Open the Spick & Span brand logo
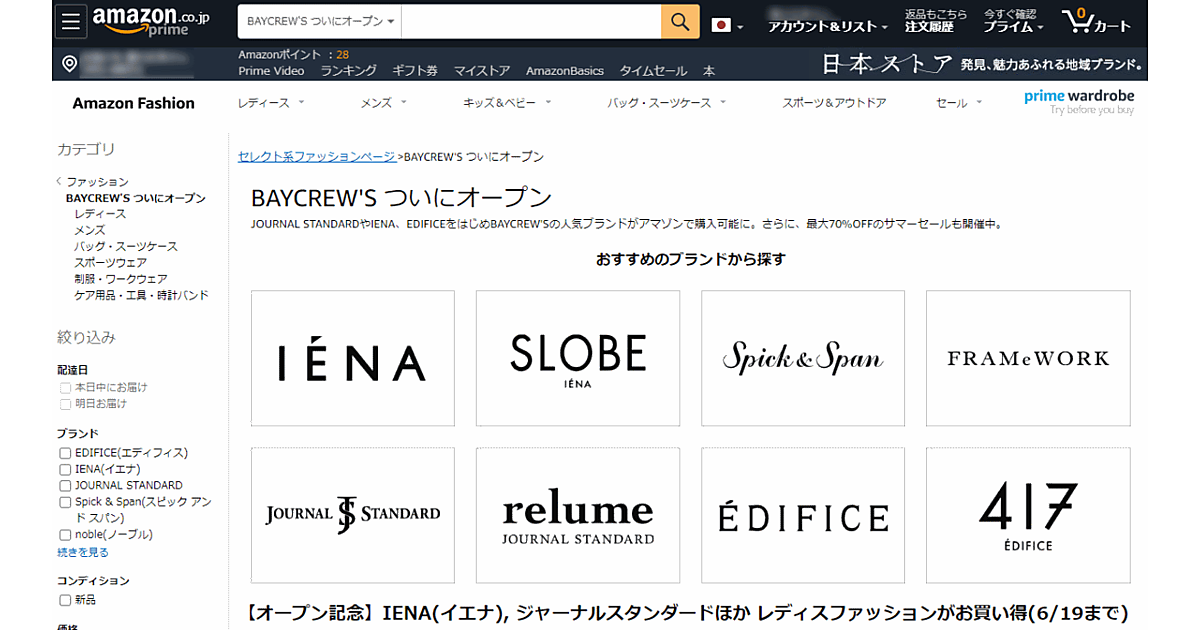 (802, 358)
